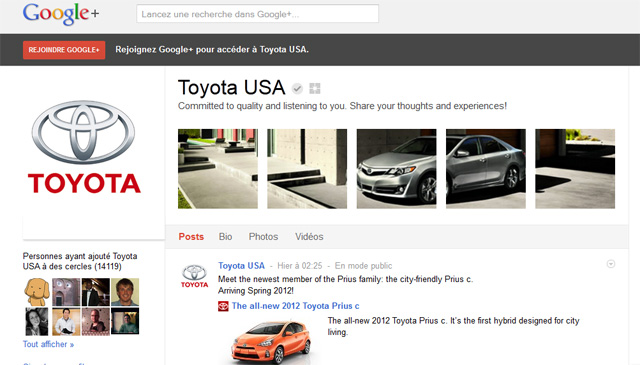Open the Photos tab
This screenshot has width=640, height=365.
tap(263, 237)
